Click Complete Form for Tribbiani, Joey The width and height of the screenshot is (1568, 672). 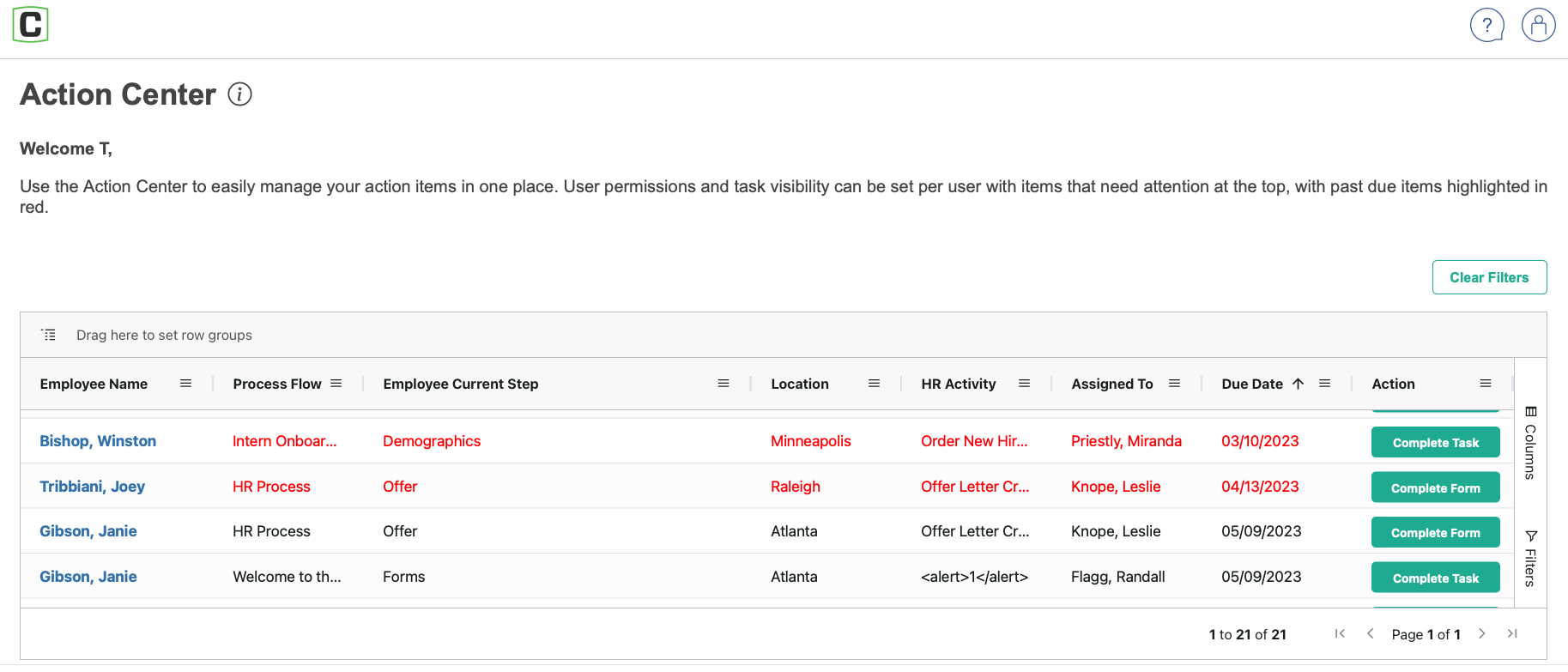click(1435, 487)
